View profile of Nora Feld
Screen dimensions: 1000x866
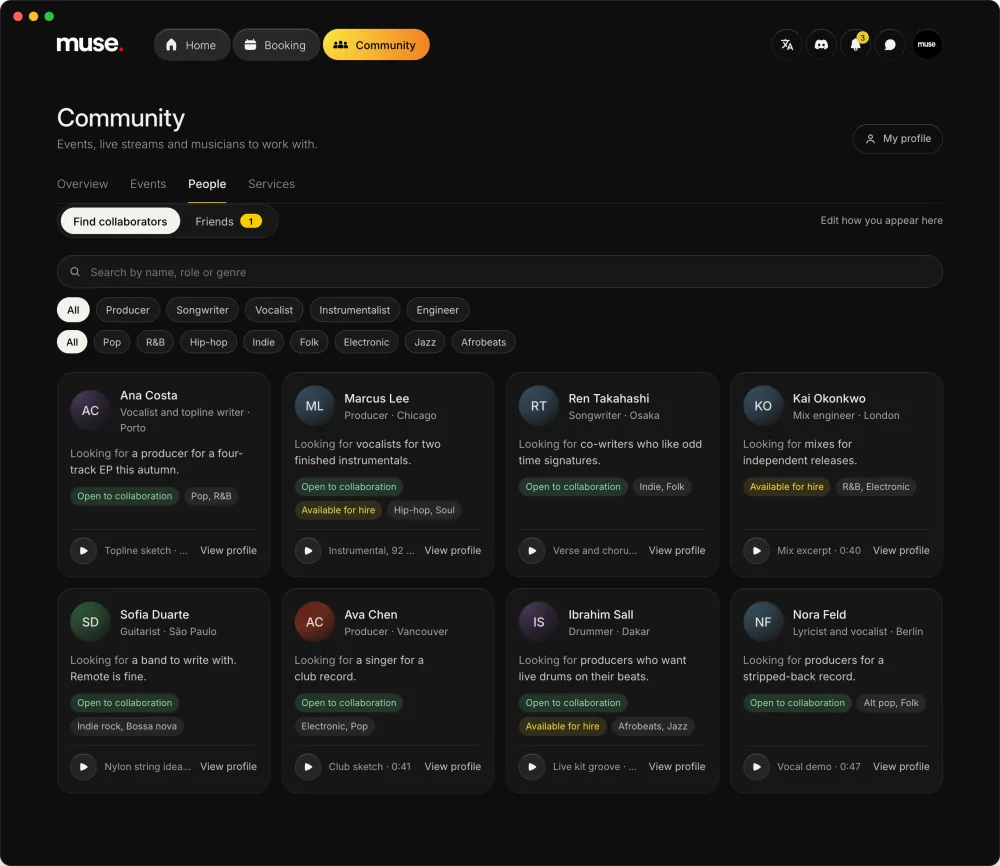coord(901,767)
